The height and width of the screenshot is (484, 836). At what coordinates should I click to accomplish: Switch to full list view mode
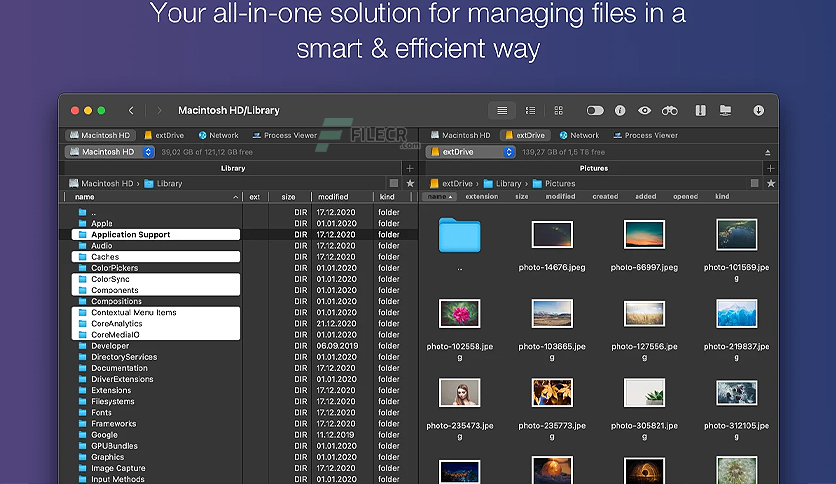click(x=502, y=110)
